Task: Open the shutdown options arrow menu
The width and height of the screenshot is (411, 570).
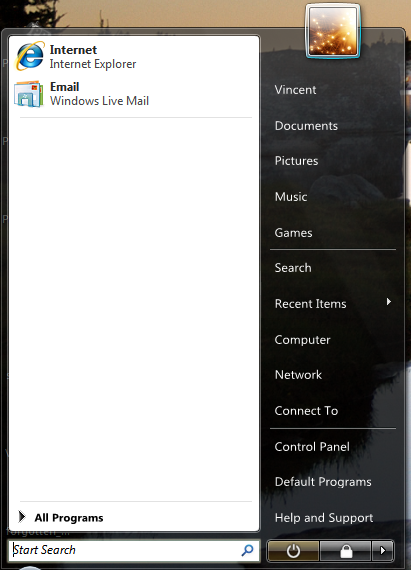Action: coord(383,551)
